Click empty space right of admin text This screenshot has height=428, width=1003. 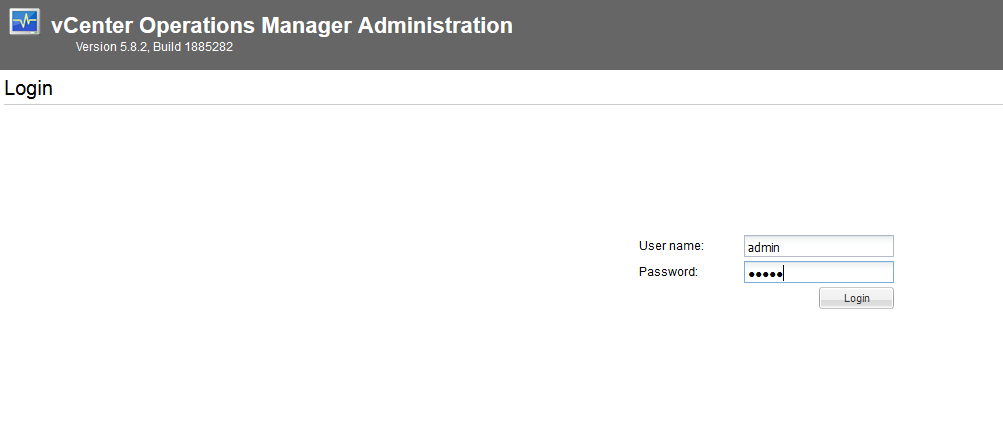tap(840, 246)
